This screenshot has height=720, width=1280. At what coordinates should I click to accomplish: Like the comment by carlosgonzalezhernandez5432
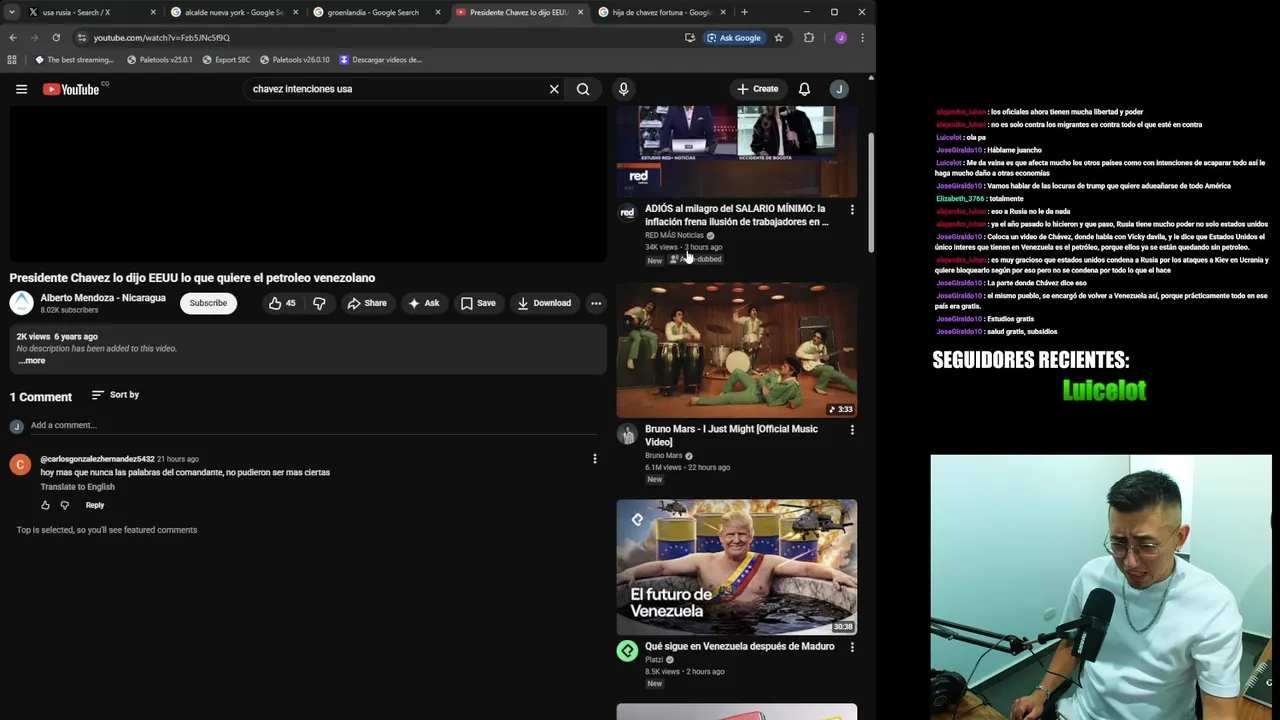[45, 506]
